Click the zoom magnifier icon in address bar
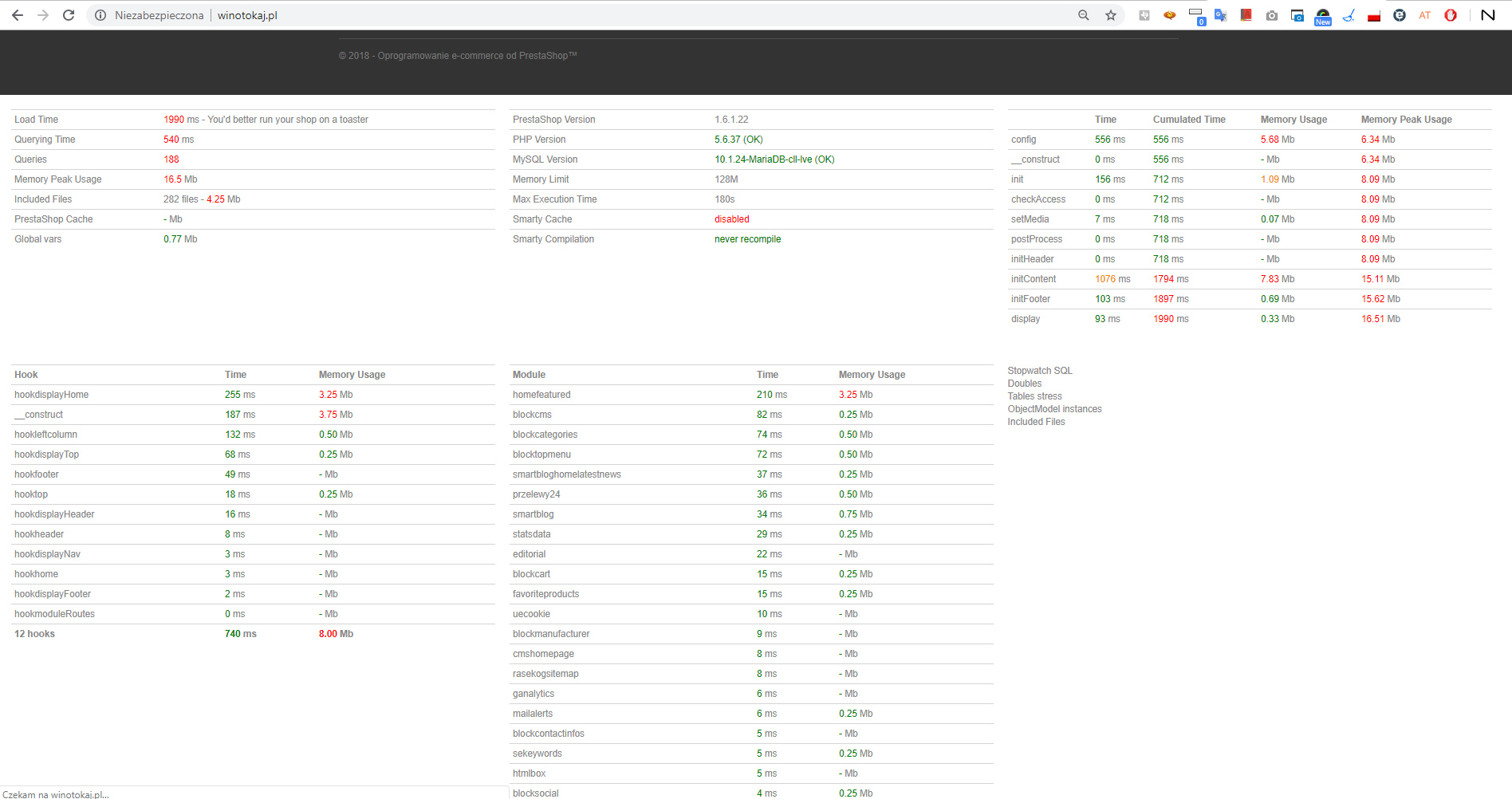 point(1084,15)
